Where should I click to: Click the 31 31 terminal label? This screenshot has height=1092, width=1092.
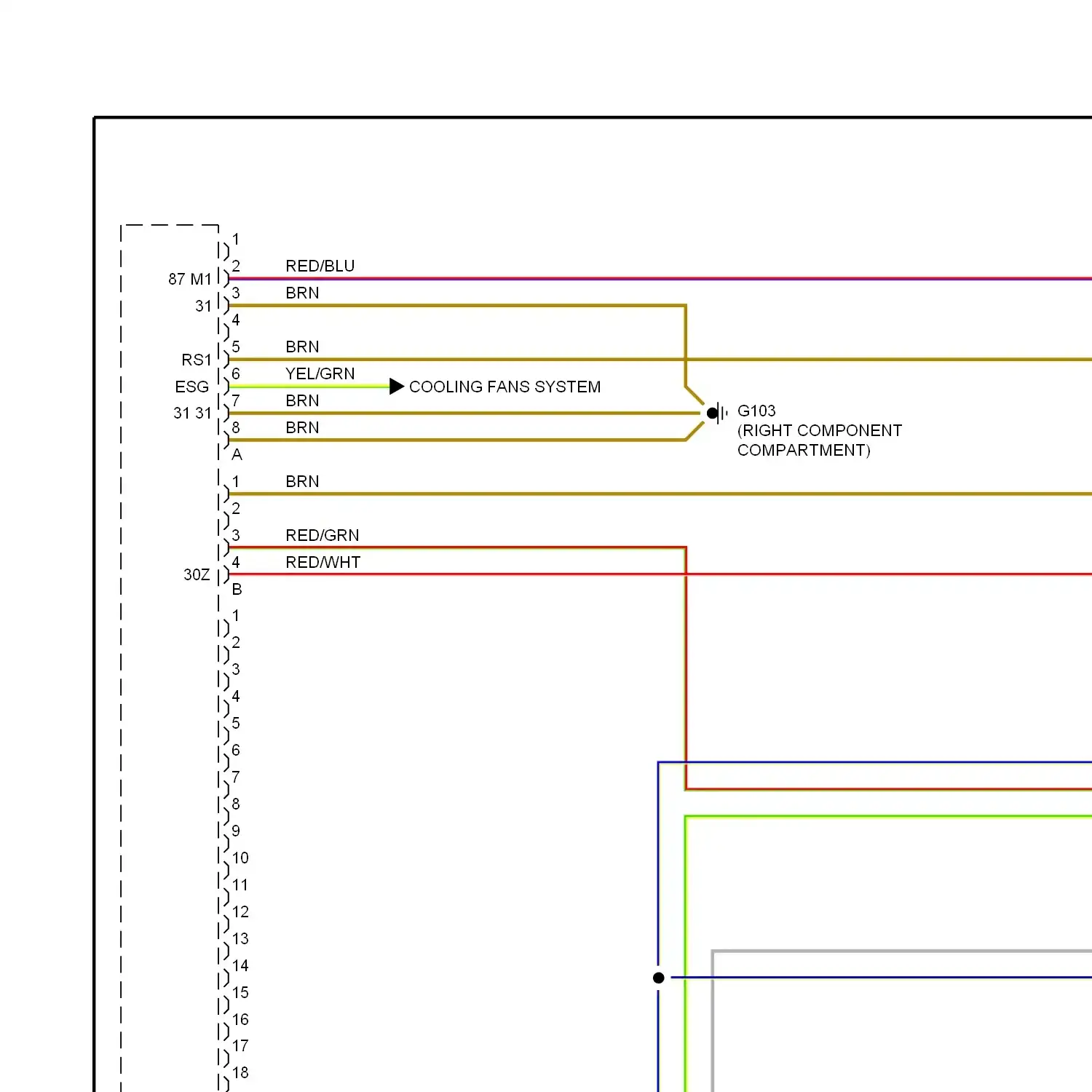(192, 413)
